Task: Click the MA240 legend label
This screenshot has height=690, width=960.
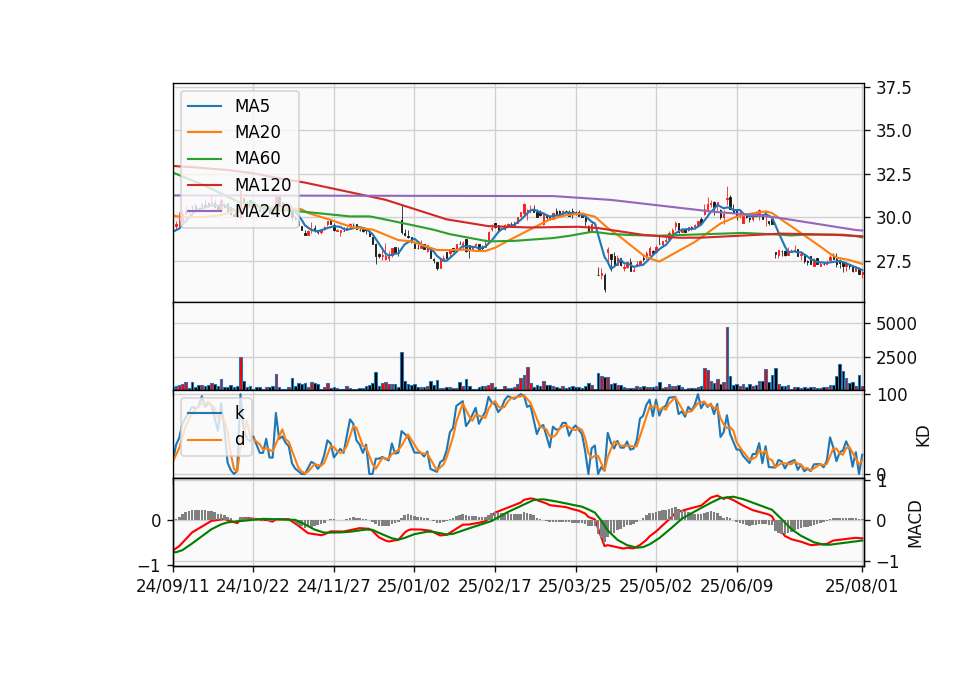Action: [x=263, y=211]
